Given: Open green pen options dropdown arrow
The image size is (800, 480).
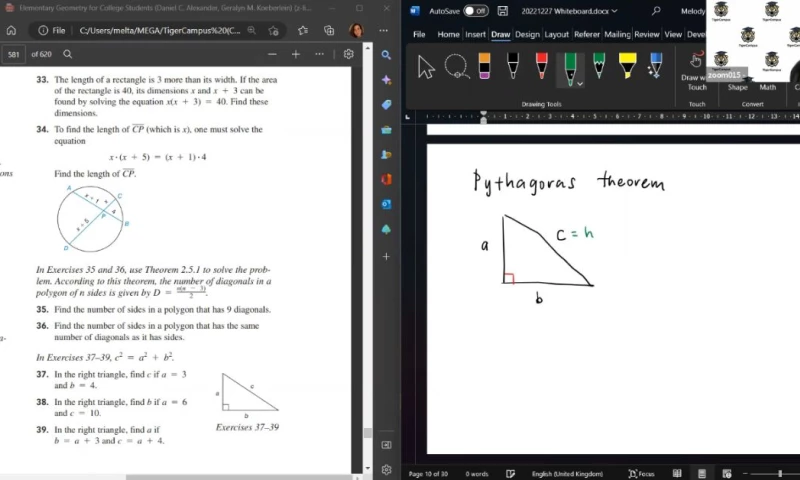Looking at the screenshot, I should tap(580, 84).
